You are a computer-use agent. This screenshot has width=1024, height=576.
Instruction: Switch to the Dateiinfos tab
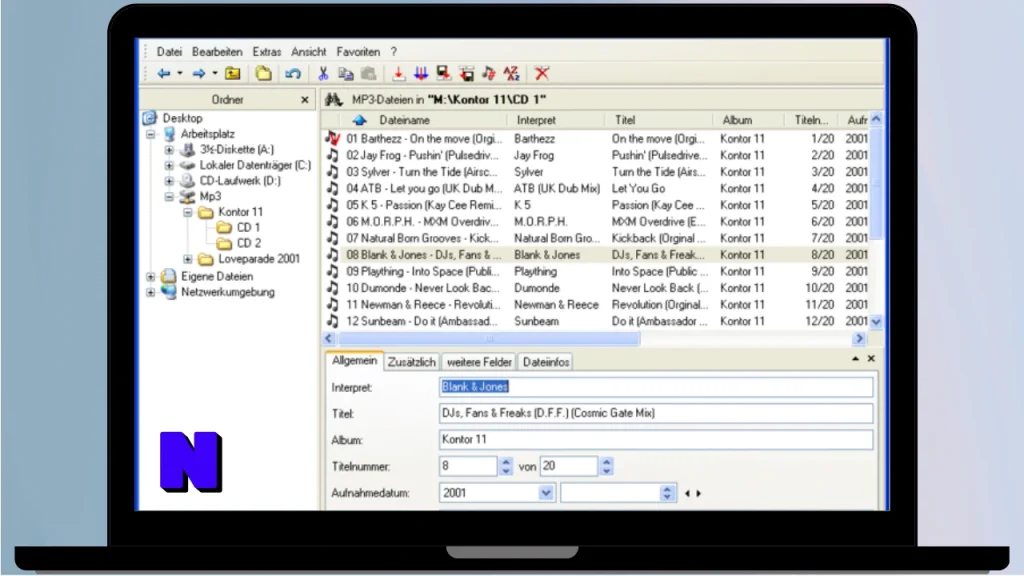pos(546,362)
